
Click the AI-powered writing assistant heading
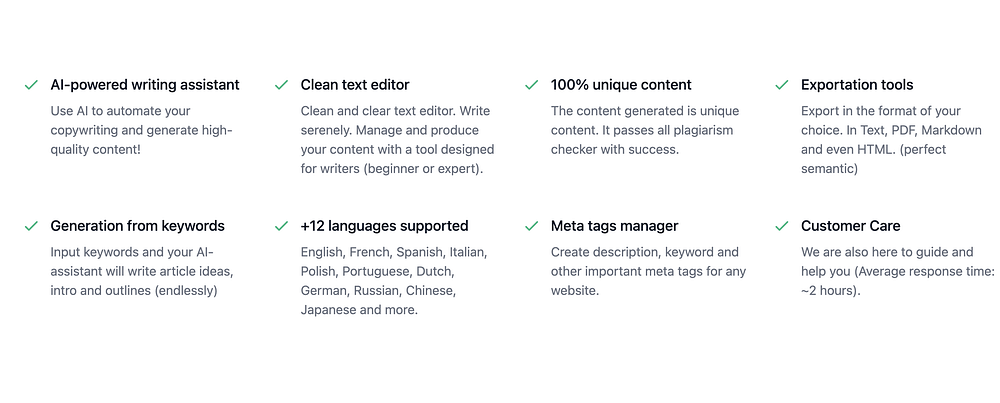coord(145,85)
